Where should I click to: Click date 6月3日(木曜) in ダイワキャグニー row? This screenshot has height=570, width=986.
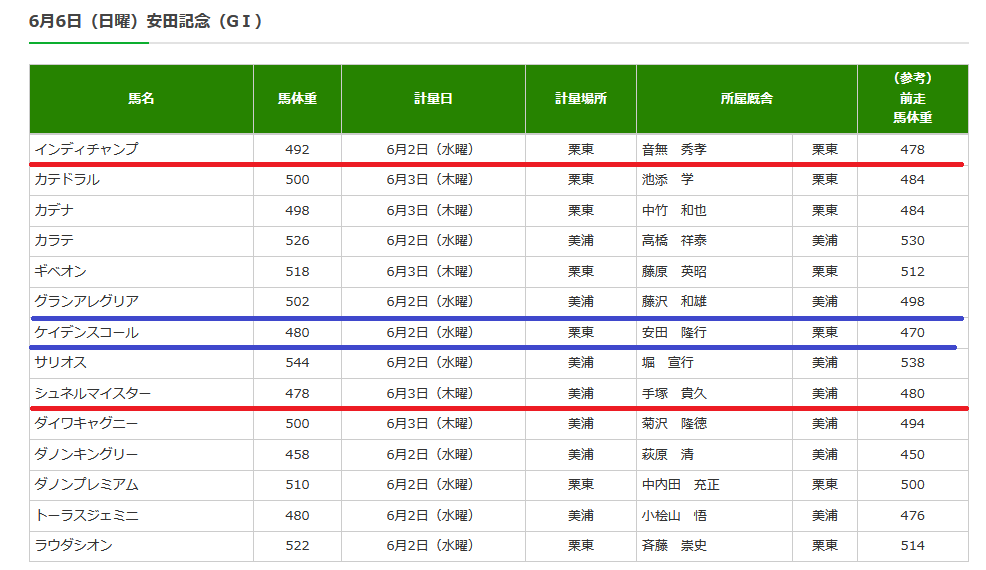click(x=430, y=424)
